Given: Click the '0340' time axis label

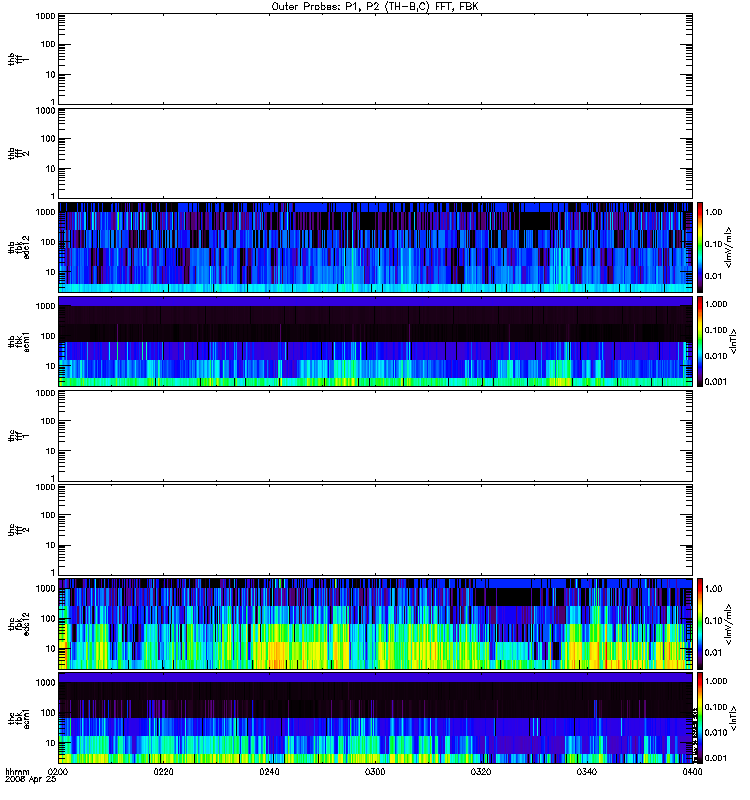Looking at the screenshot, I should [587, 772].
